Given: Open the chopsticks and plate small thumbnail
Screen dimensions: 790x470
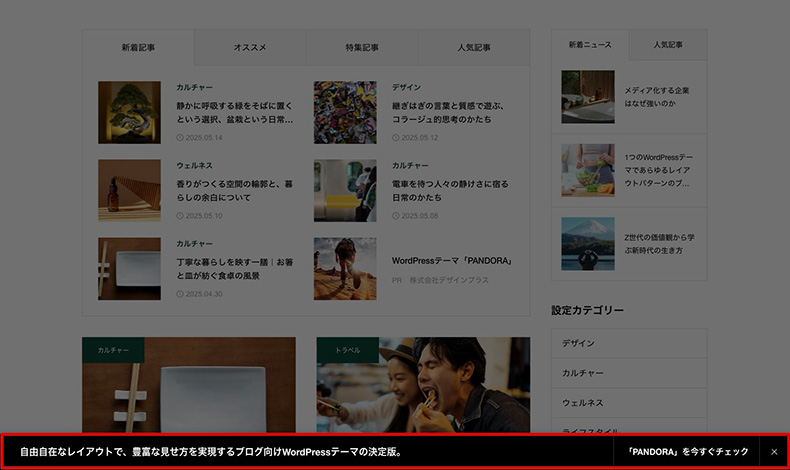Looking at the screenshot, I should [x=129, y=268].
